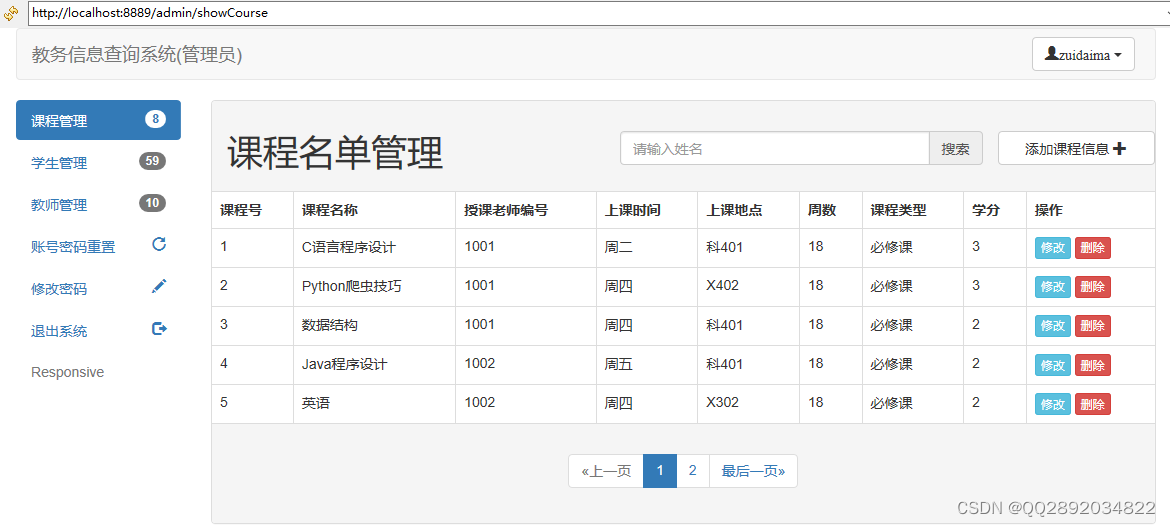Click the user icon beside zuidaima

pyautogui.click(x=1051, y=54)
